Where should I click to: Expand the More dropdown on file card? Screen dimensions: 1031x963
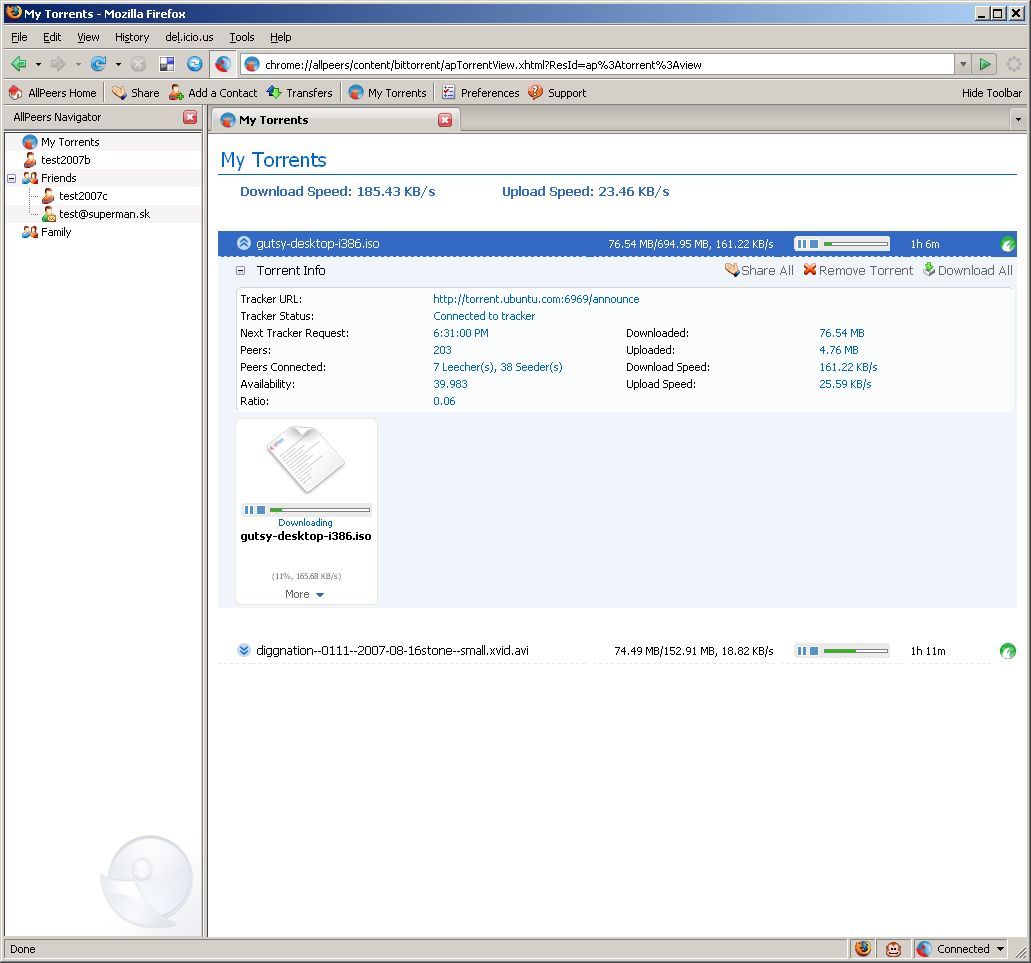click(x=304, y=594)
